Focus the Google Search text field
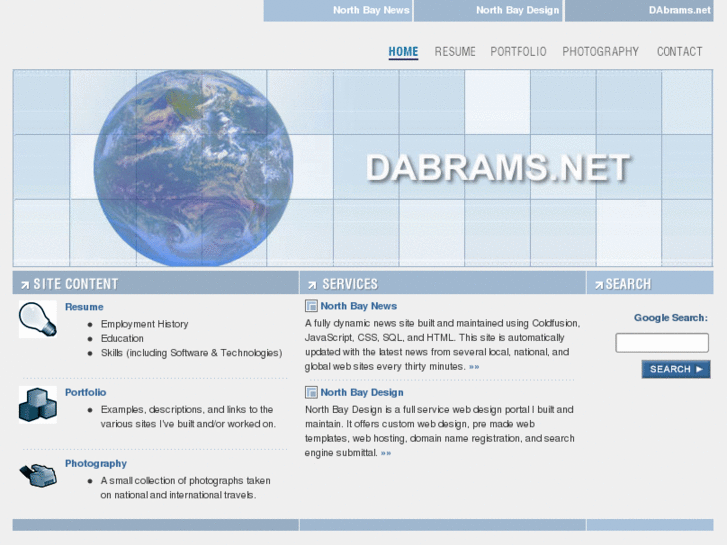 (x=662, y=343)
